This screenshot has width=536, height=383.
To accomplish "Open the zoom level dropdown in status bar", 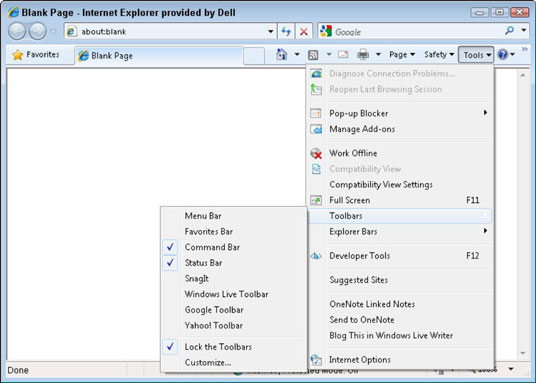I will 511,369.
